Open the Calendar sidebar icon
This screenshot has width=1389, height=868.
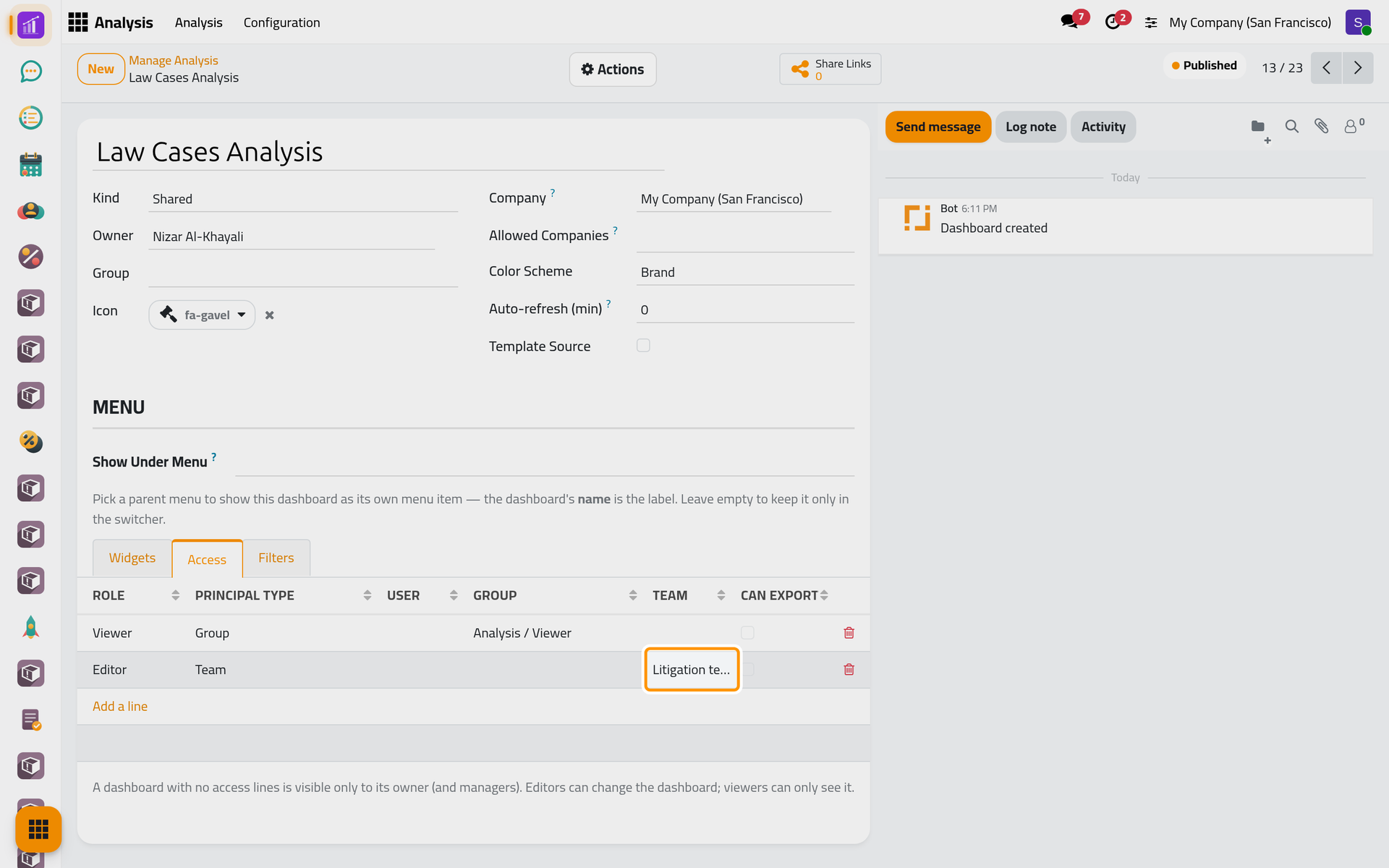tap(30, 164)
